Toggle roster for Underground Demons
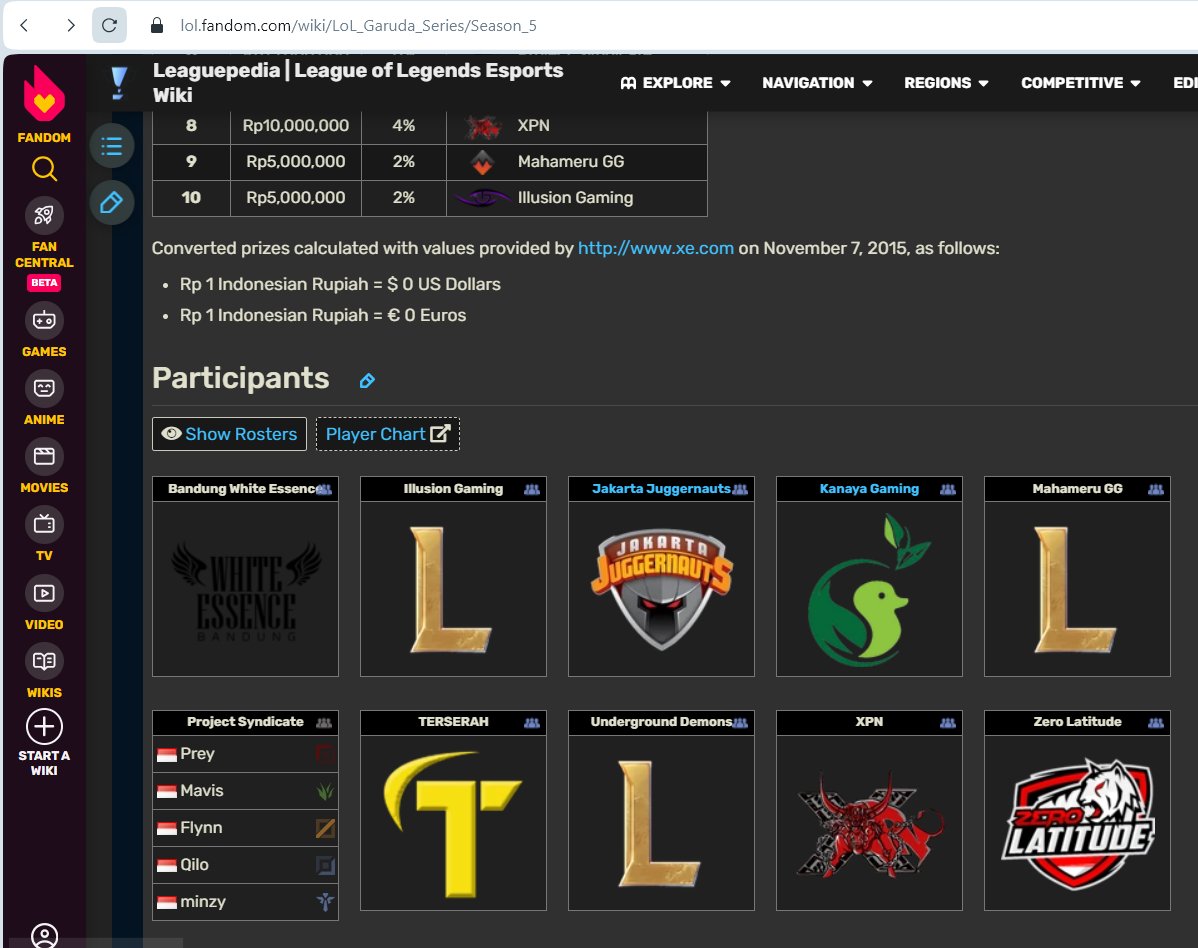 (740, 723)
